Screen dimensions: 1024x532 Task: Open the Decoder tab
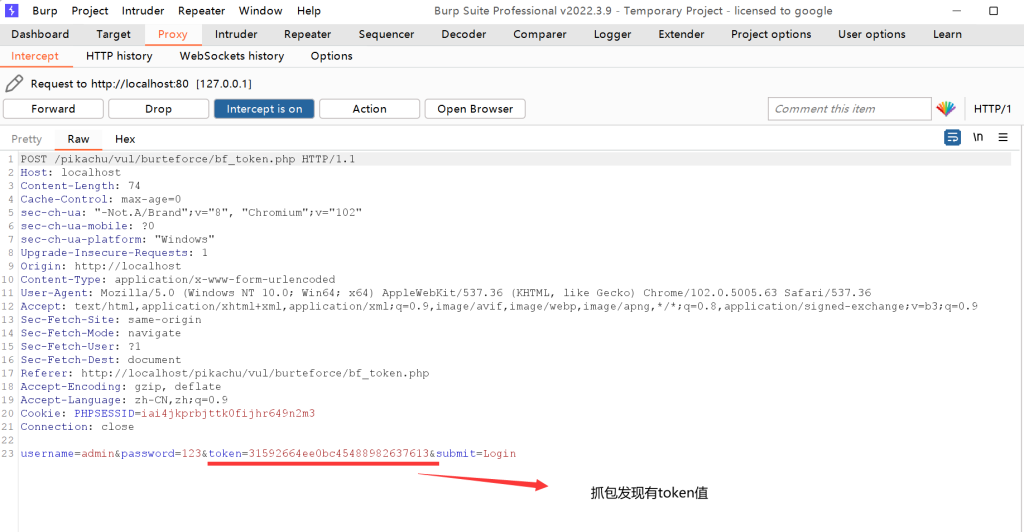coord(464,35)
